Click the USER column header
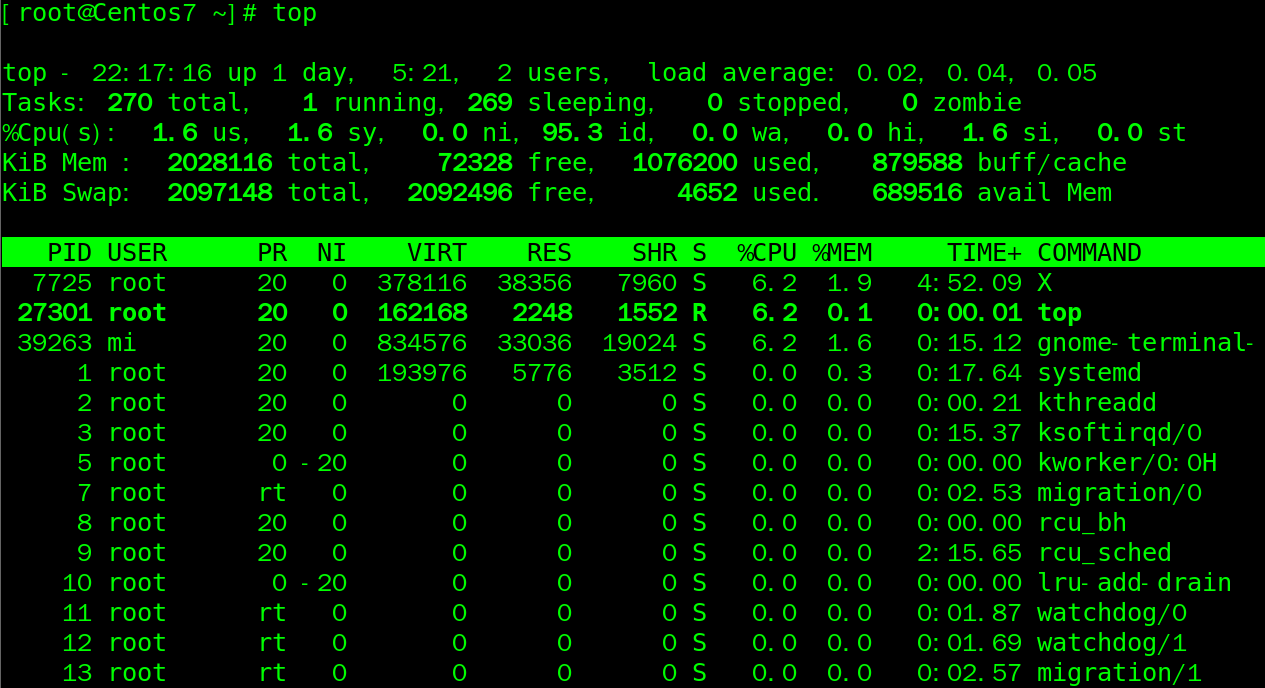Screen dimensions: 1265x688 (x=137, y=253)
